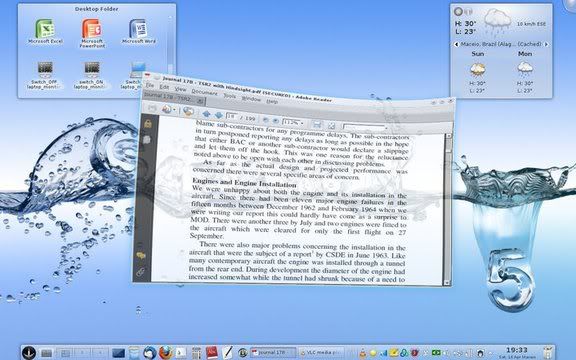Click the 'Engines and Engine Installation' heading
This screenshot has height=360, width=576.
[x=244, y=183]
